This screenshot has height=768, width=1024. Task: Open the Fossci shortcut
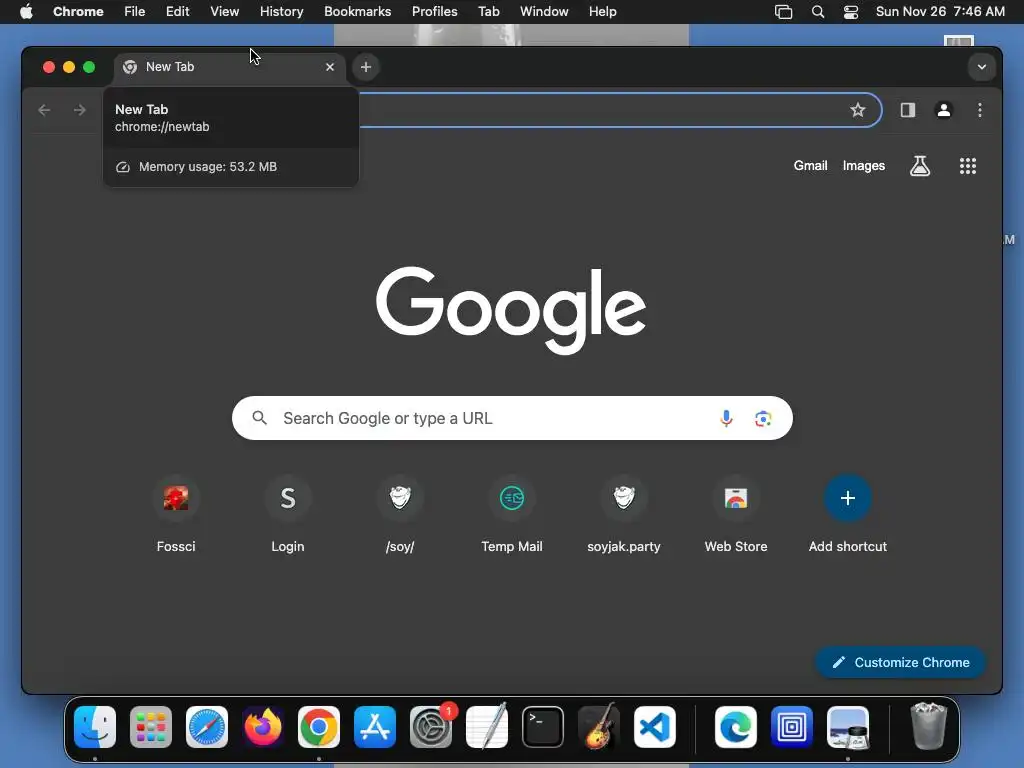click(176, 516)
